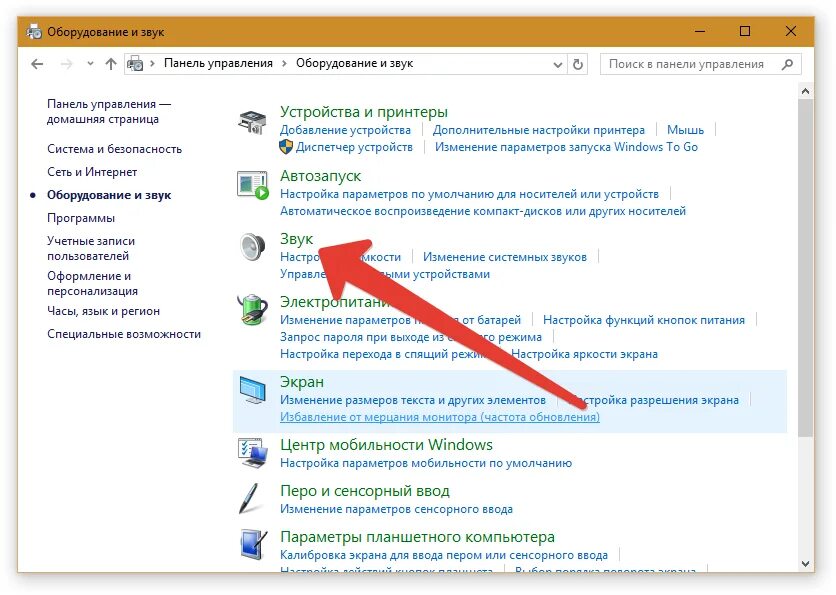Open Звук heading
This screenshot has height=595, width=836.
tap(296, 239)
